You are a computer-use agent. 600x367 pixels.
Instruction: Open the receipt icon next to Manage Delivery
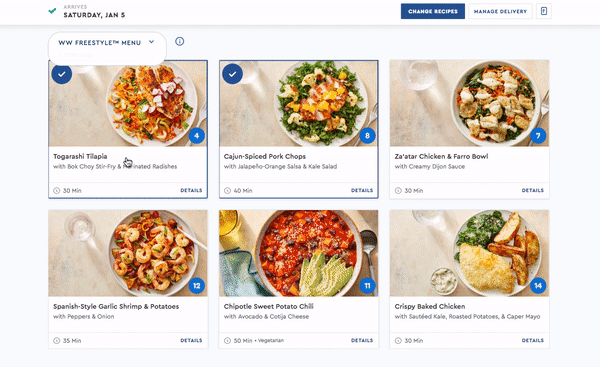tap(544, 11)
